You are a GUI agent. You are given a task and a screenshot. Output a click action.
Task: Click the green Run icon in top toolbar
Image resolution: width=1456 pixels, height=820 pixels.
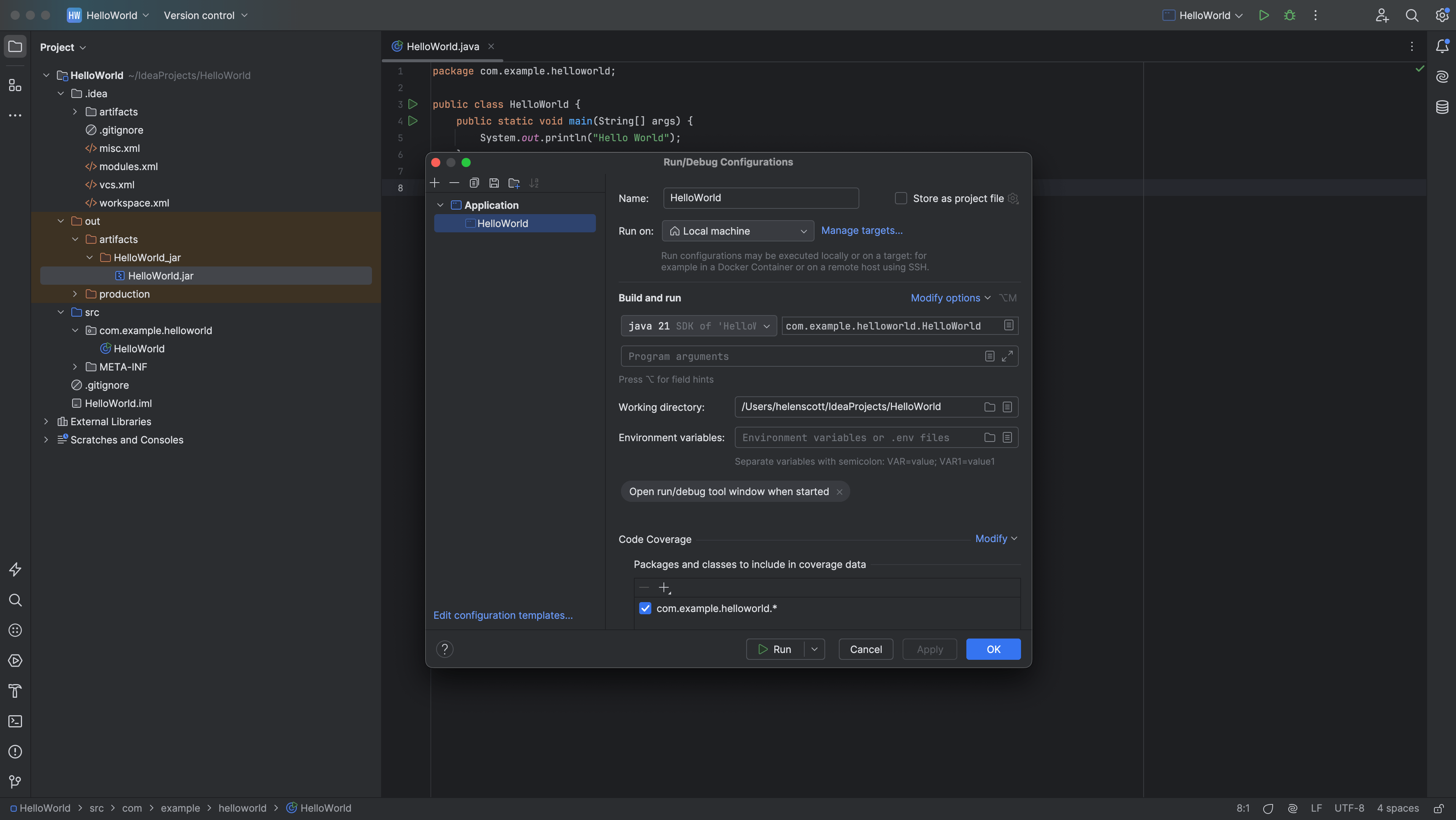pyautogui.click(x=1264, y=15)
